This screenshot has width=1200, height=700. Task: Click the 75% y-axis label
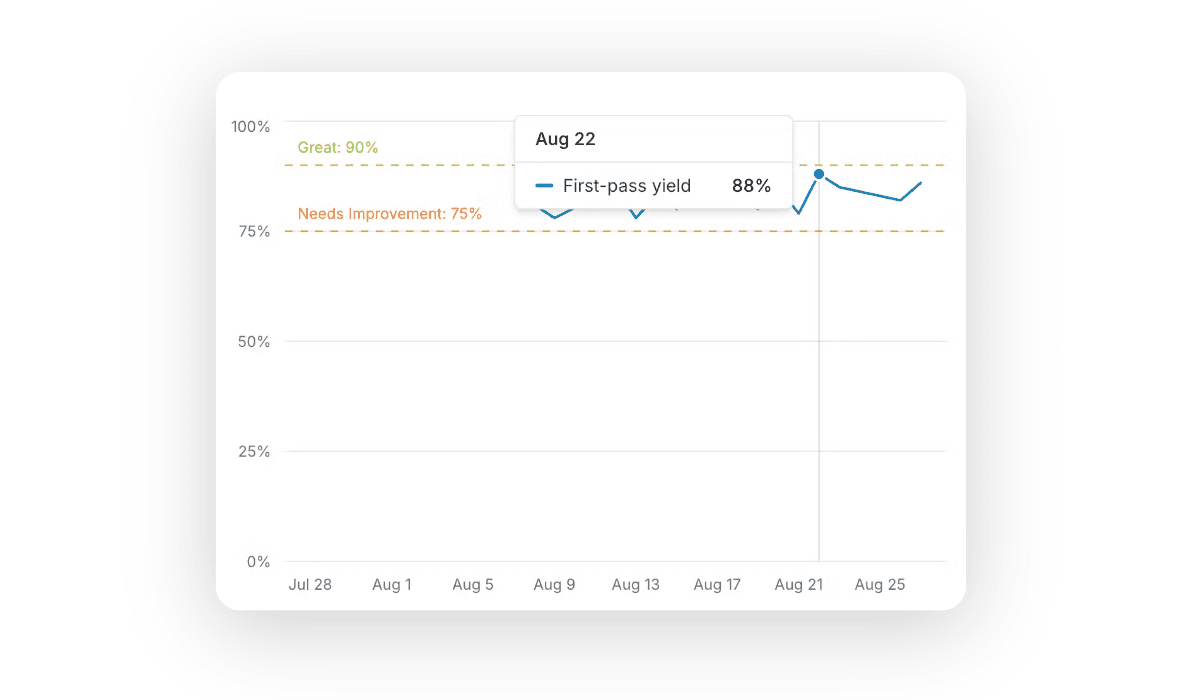[x=254, y=231]
